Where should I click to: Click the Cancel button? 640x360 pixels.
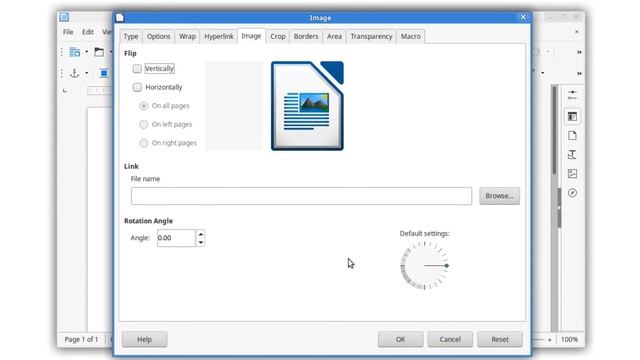[x=450, y=339]
